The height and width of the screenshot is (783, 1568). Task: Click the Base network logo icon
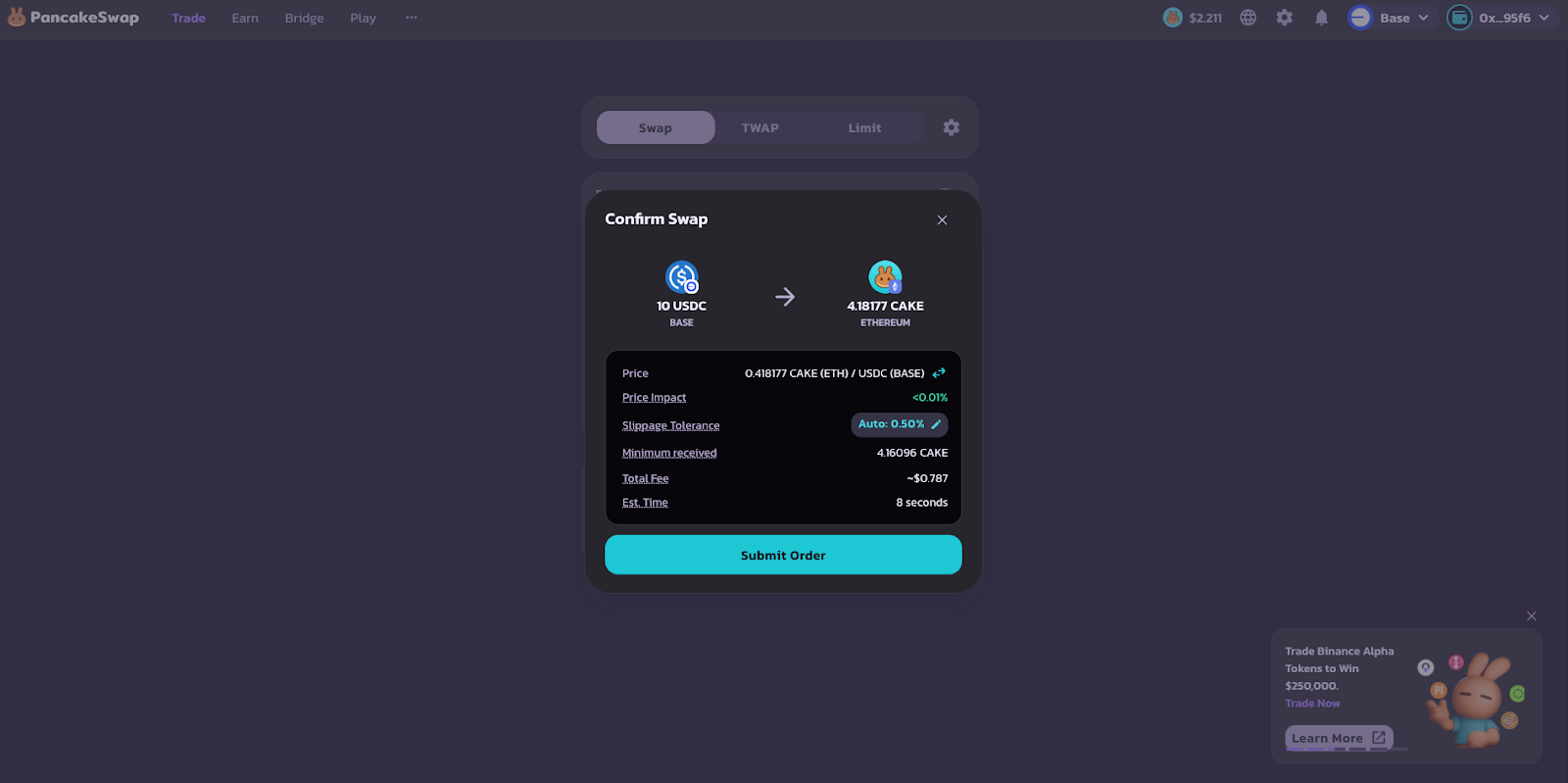pyautogui.click(x=1360, y=18)
